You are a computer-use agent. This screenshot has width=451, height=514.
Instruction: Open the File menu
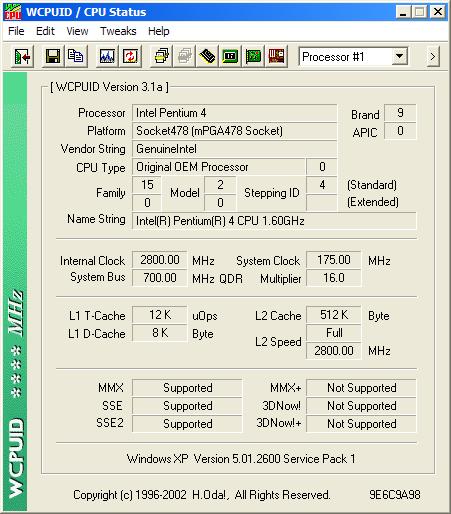click(x=16, y=31)
